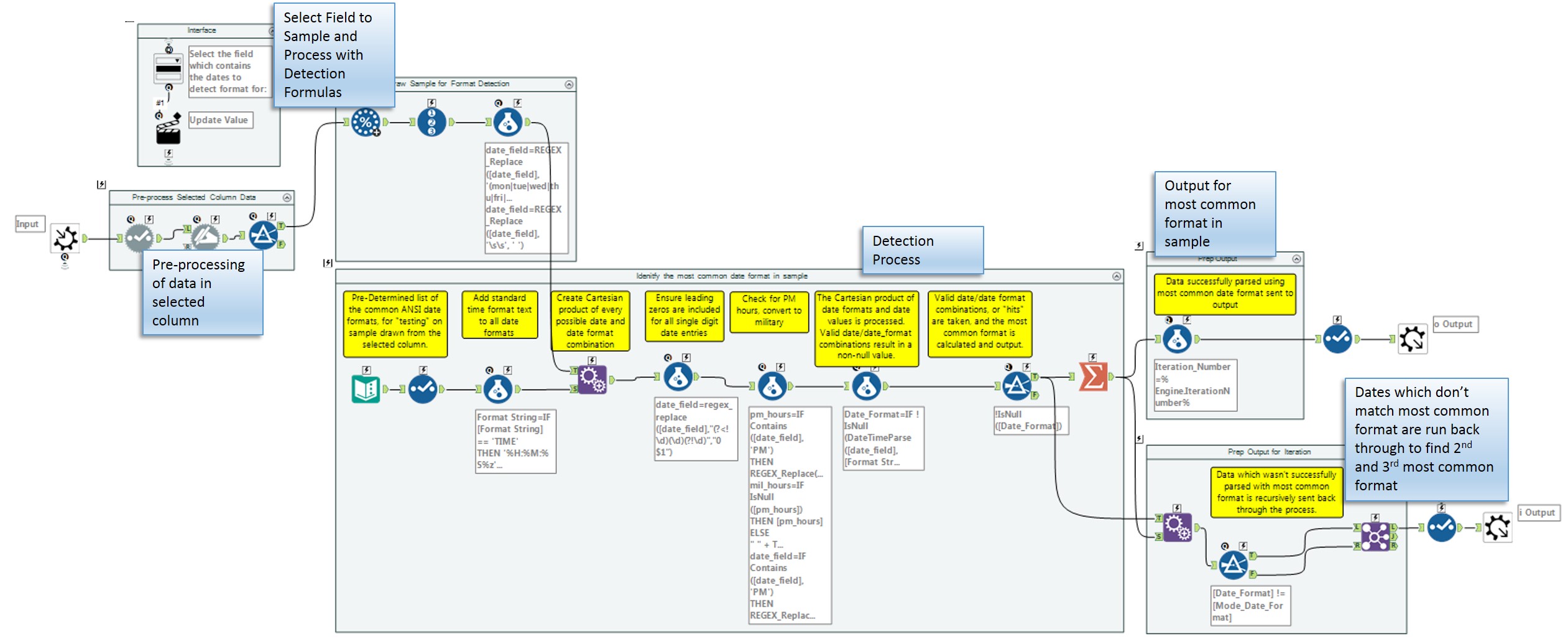
Task: Click the gray pencil rename tool in Pre-process container
Action: tap(205, 238)
